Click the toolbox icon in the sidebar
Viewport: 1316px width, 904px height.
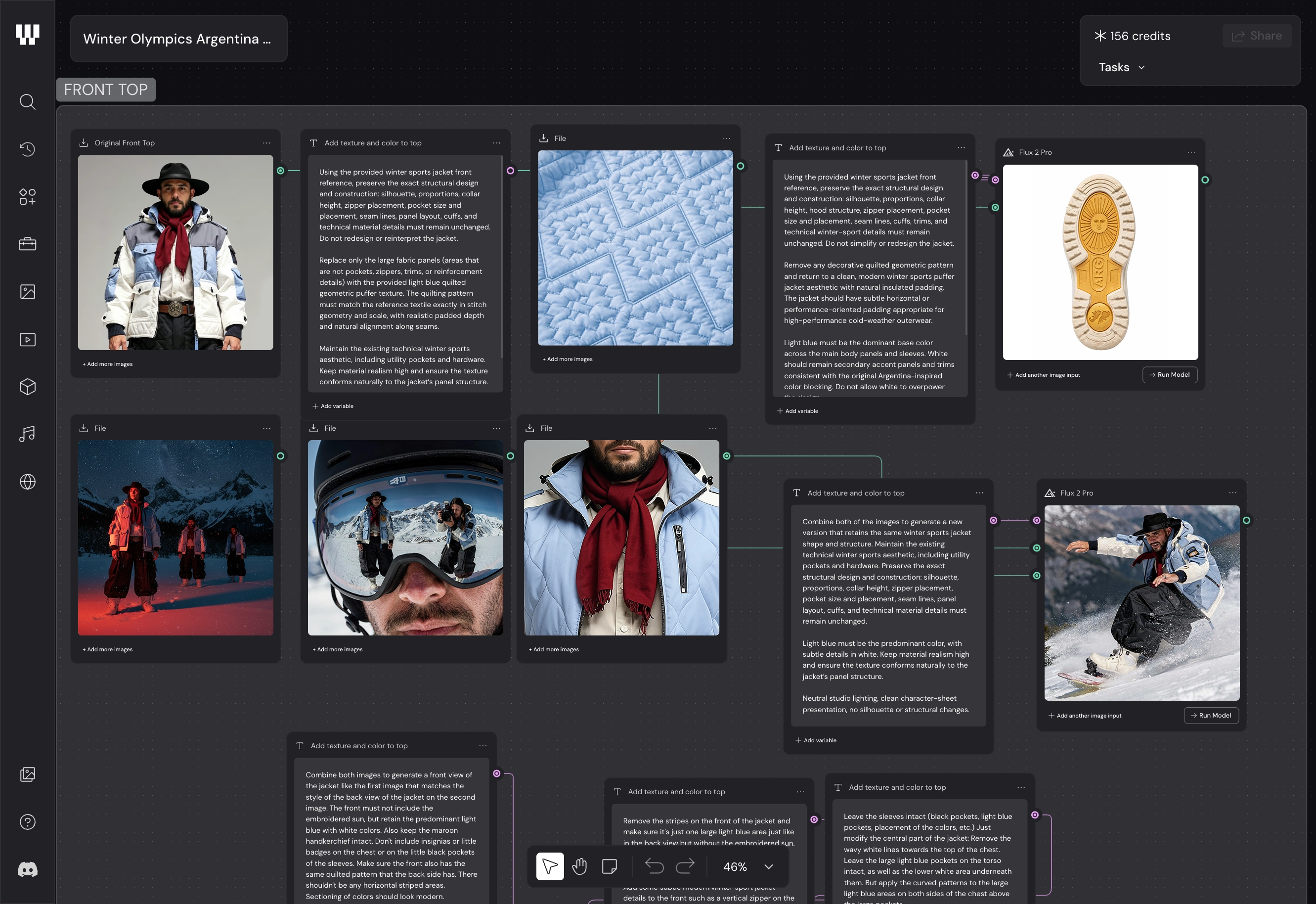pyautogui.click(x=27, y=244)
